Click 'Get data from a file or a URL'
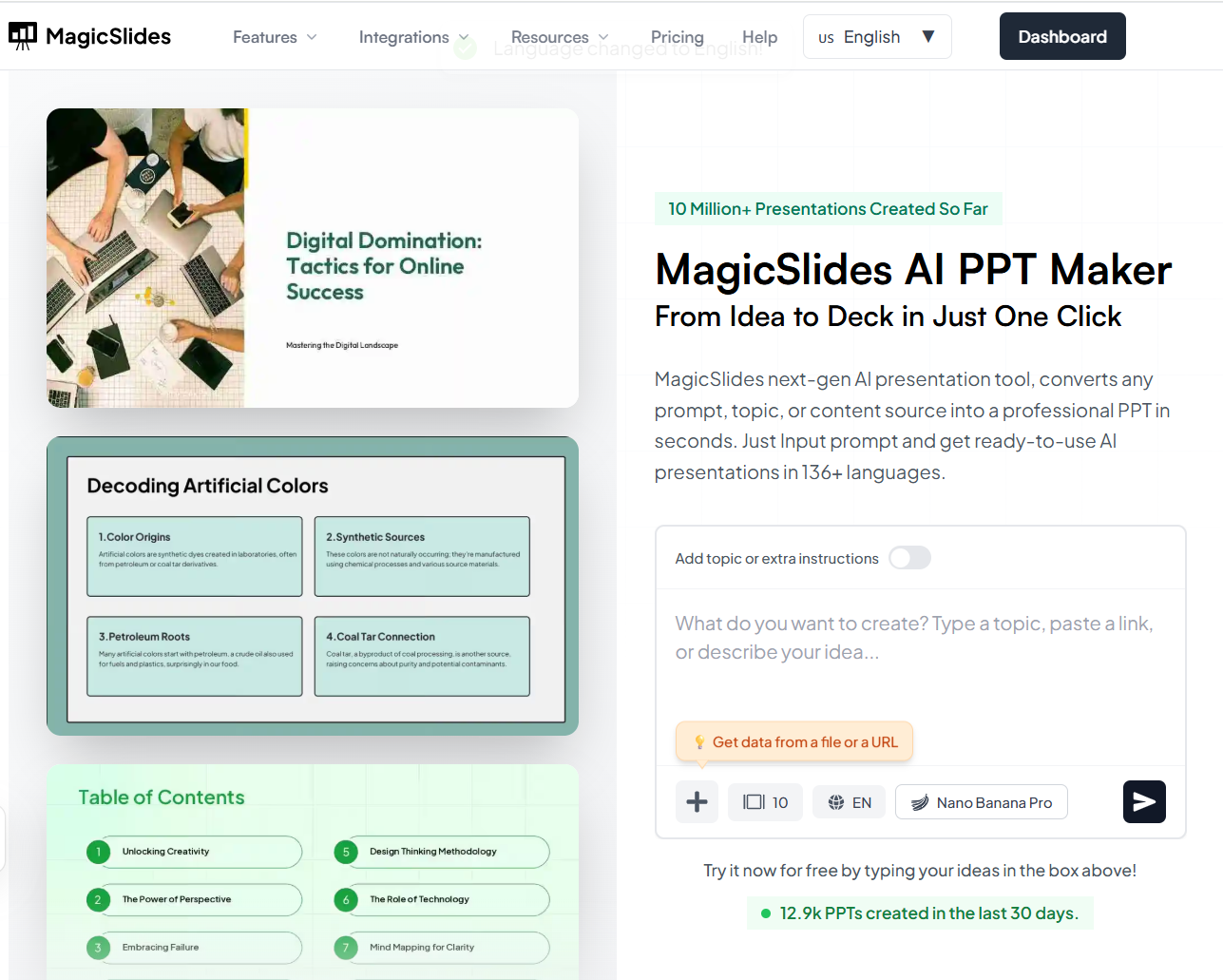 tap(794, 742)
